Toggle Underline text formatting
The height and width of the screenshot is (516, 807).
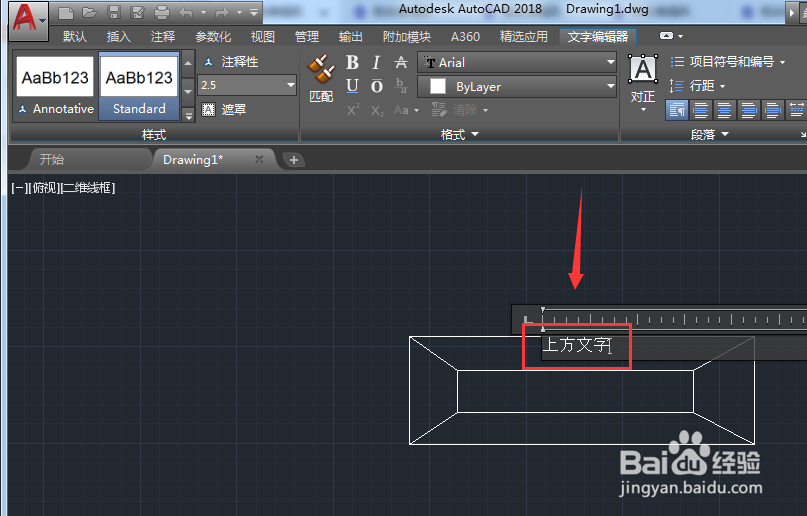pyautogui.click(x=353, y=86)
